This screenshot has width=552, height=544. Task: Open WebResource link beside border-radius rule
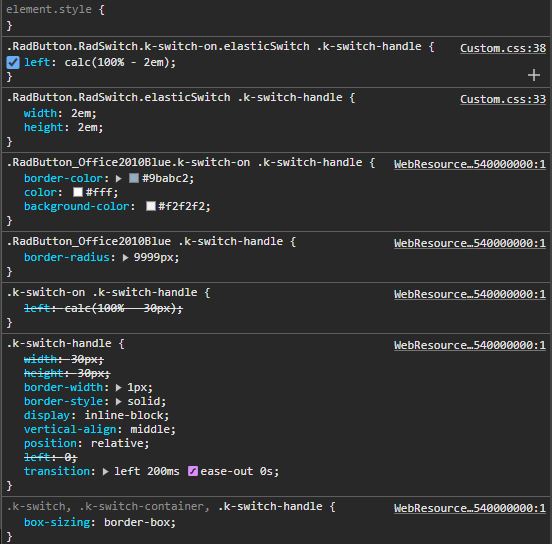470,243
